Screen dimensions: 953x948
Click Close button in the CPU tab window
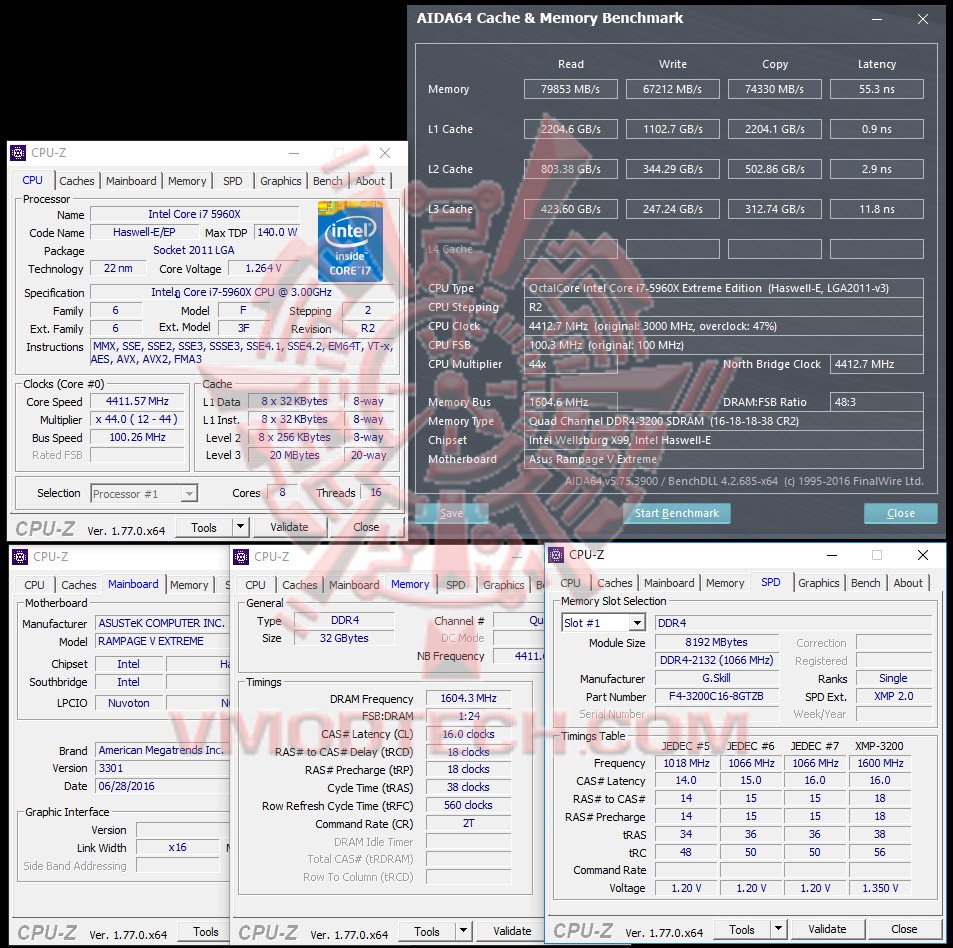[366, 527]
